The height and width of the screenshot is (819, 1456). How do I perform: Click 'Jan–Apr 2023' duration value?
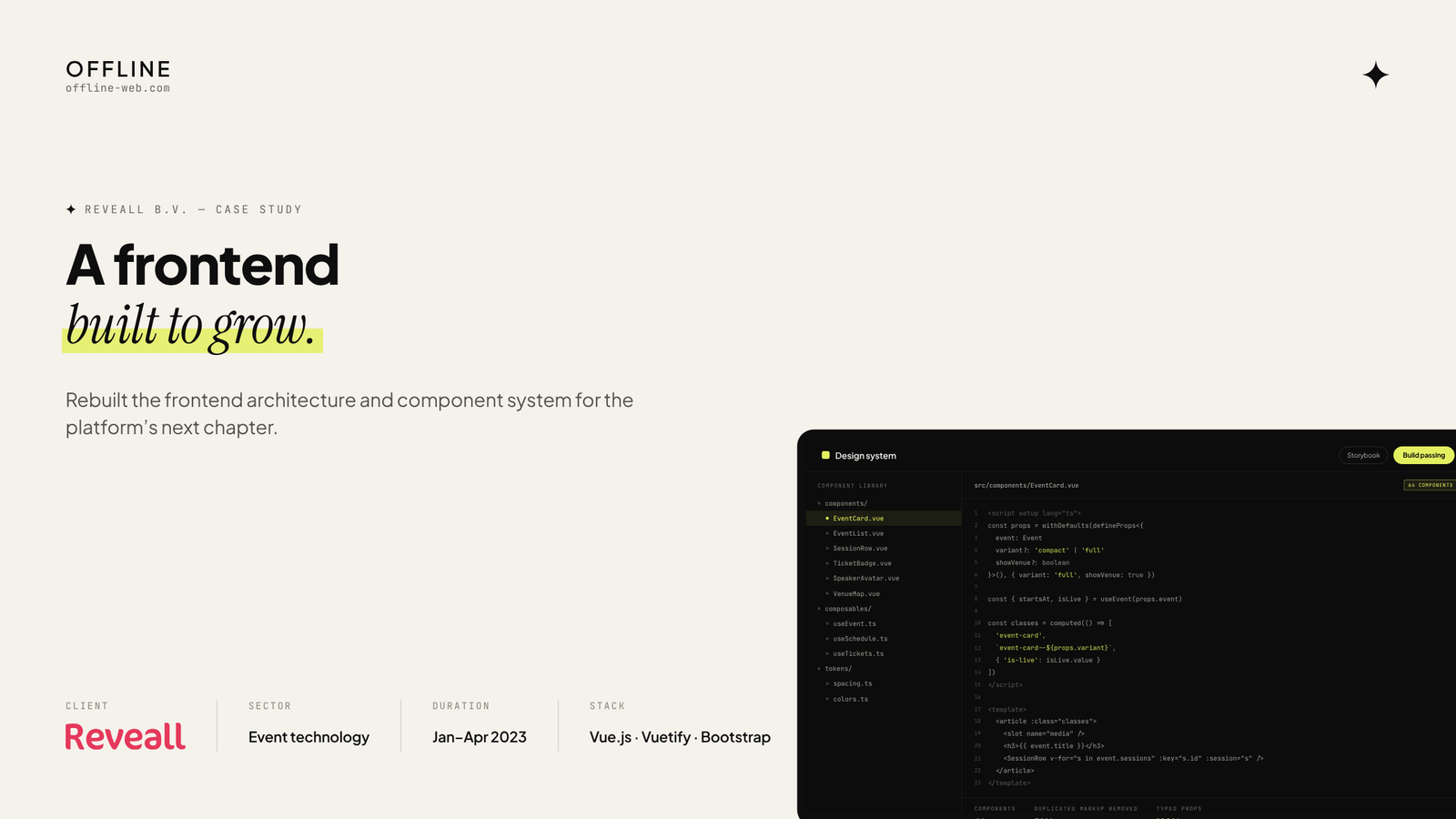coord(480,737)
